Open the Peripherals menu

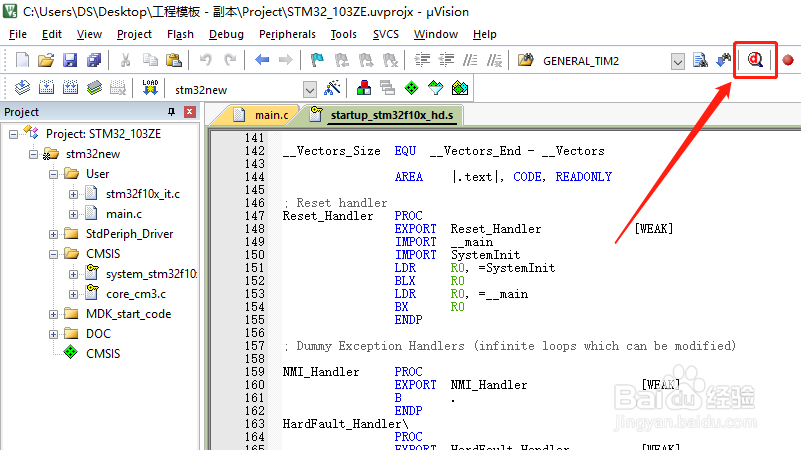[287, 34]
